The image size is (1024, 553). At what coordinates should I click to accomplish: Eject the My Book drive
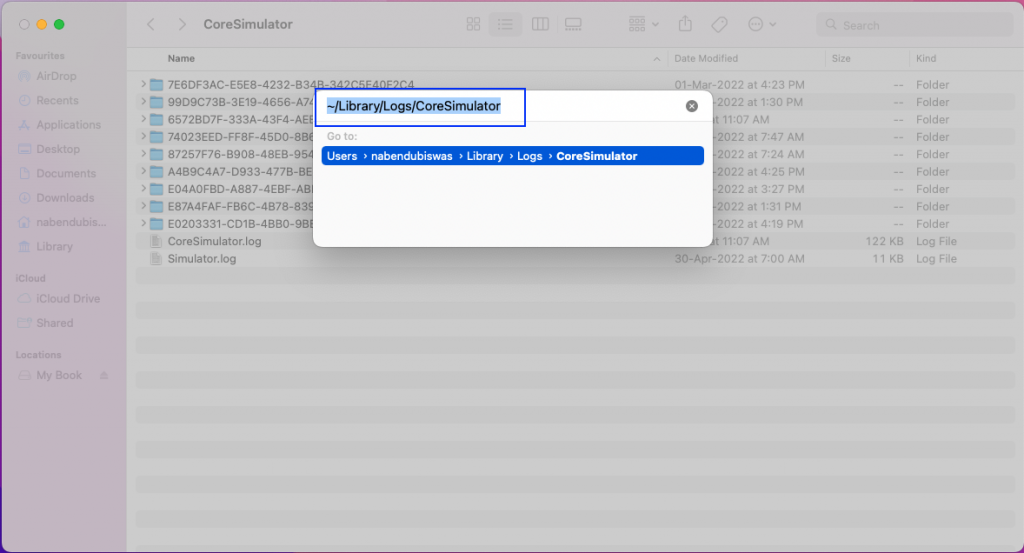104,375
